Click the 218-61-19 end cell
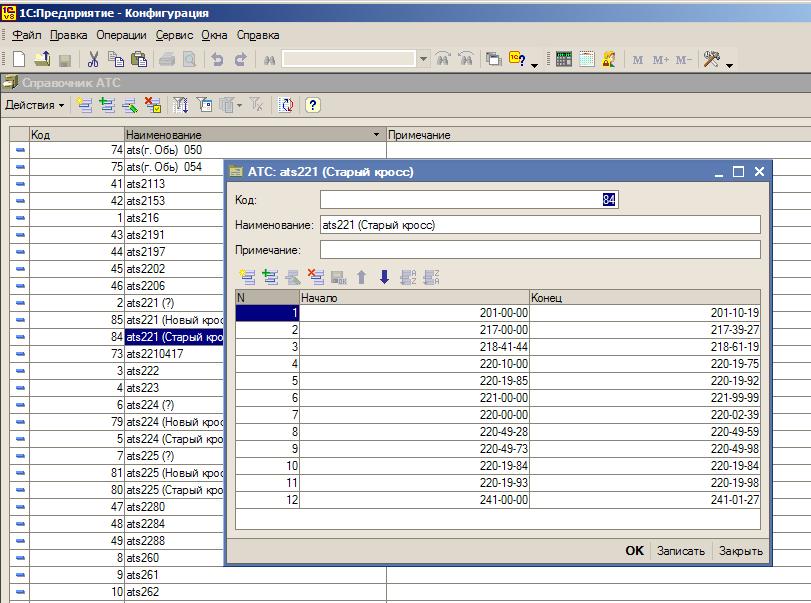 pyautogui.click(x=645, y=346)
